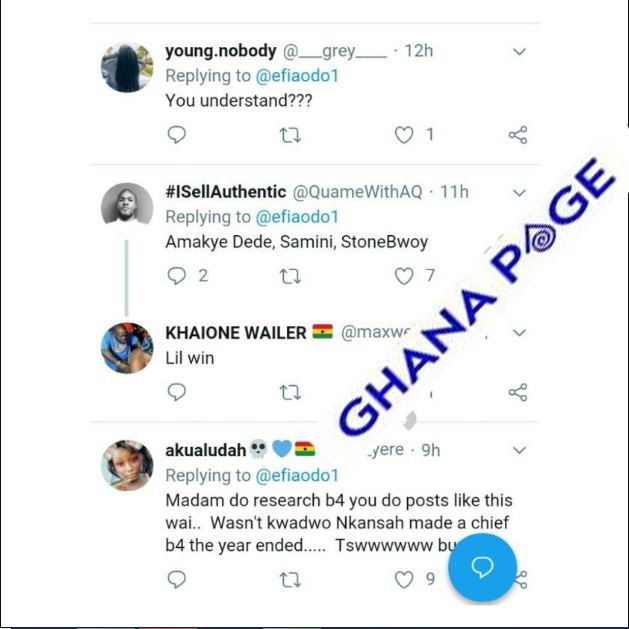This screenshot has width=629, height=629.
Task: Expand options for KHAIONE WAILER's tweet
Action: pyautogui.click(x=519, y=333)
